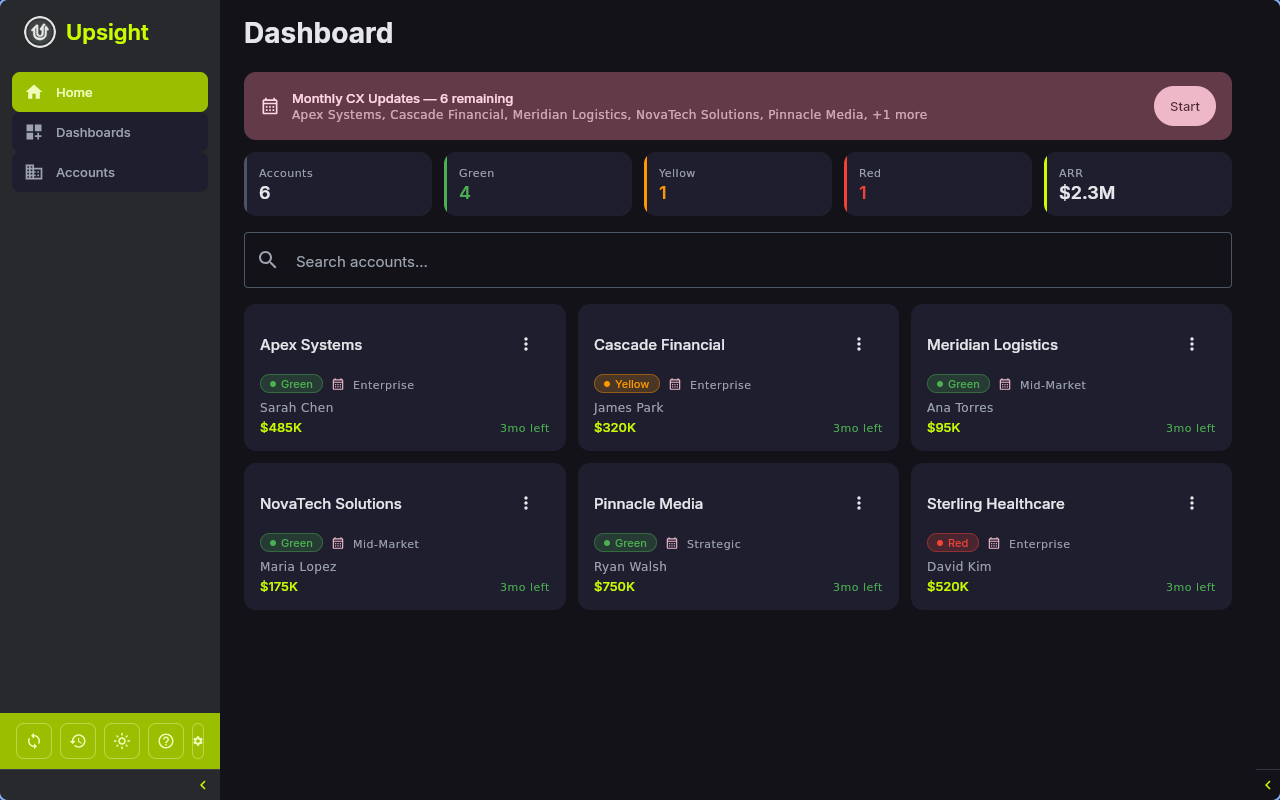The image size is (1280, 800).
Task: Open help via the question mark icon
Action: 165,740
